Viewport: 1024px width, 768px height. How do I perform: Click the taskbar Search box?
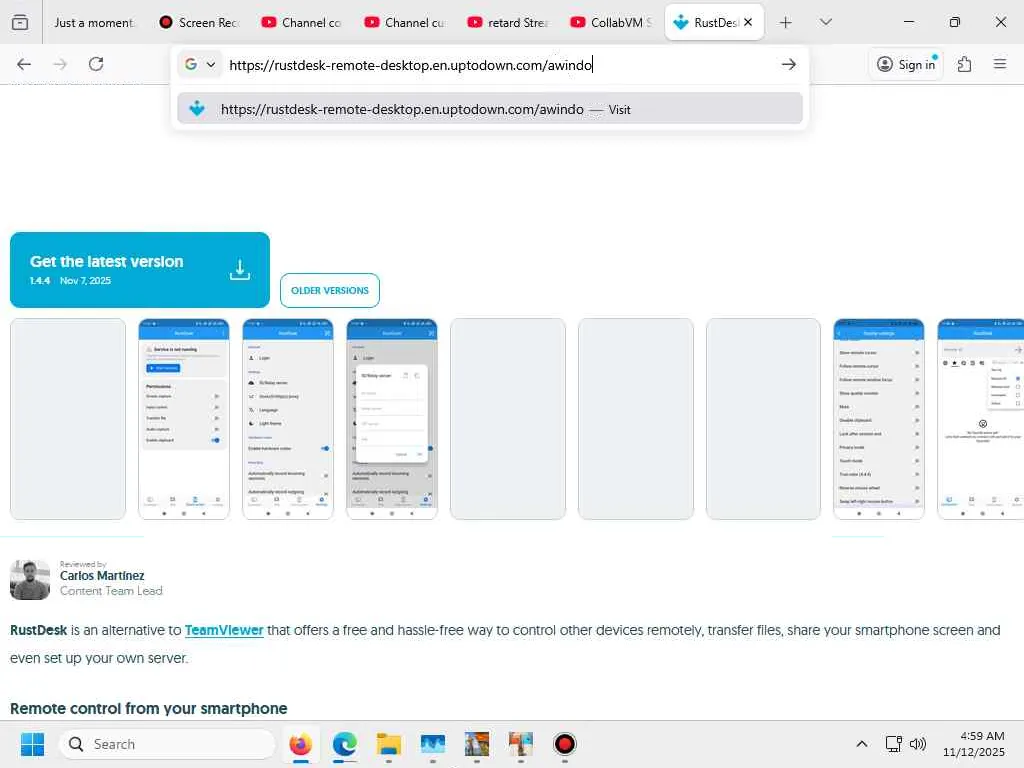[x=167, y=744]
